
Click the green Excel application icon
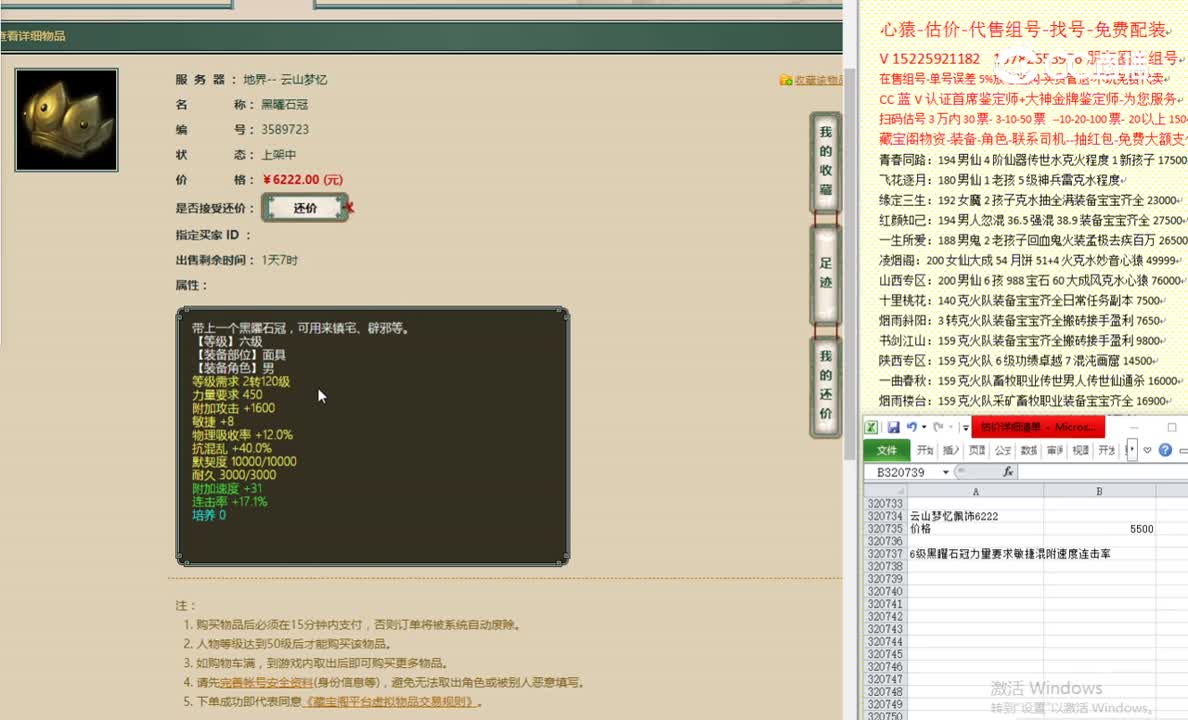coord(871,426)
